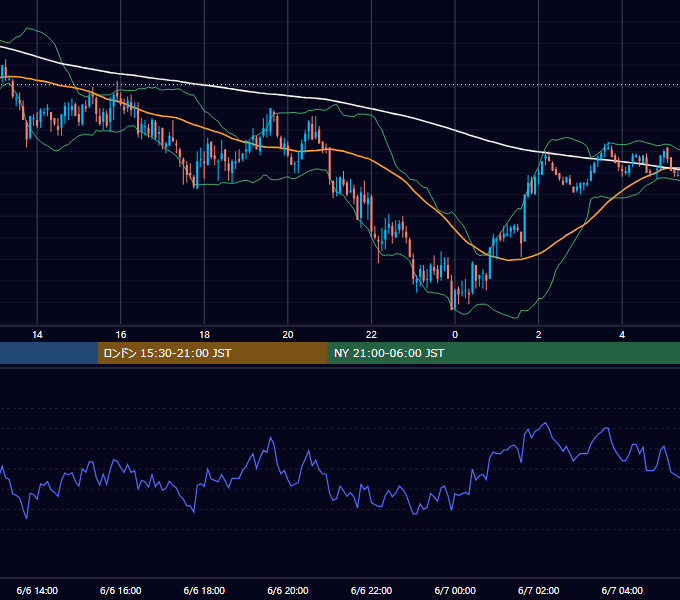The height and width of the screenshot is (600, 680).
Task: Click the 6/6 14:00 date label
Action: [x=37, y=590]
